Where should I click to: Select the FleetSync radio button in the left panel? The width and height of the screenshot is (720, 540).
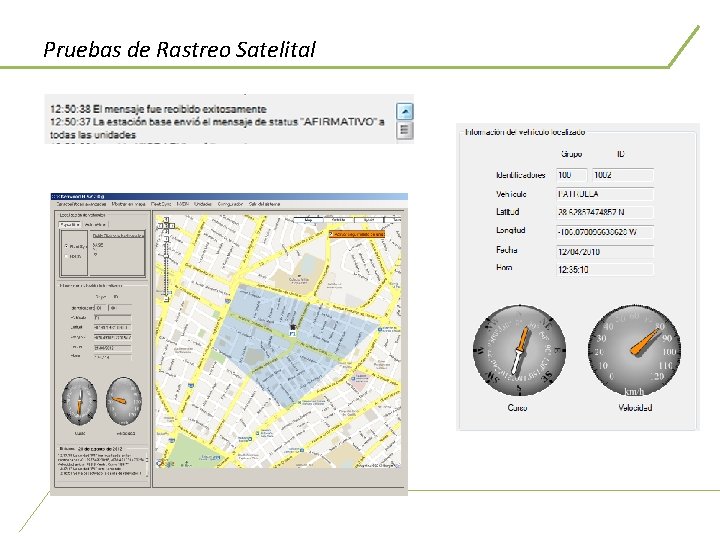66,247
